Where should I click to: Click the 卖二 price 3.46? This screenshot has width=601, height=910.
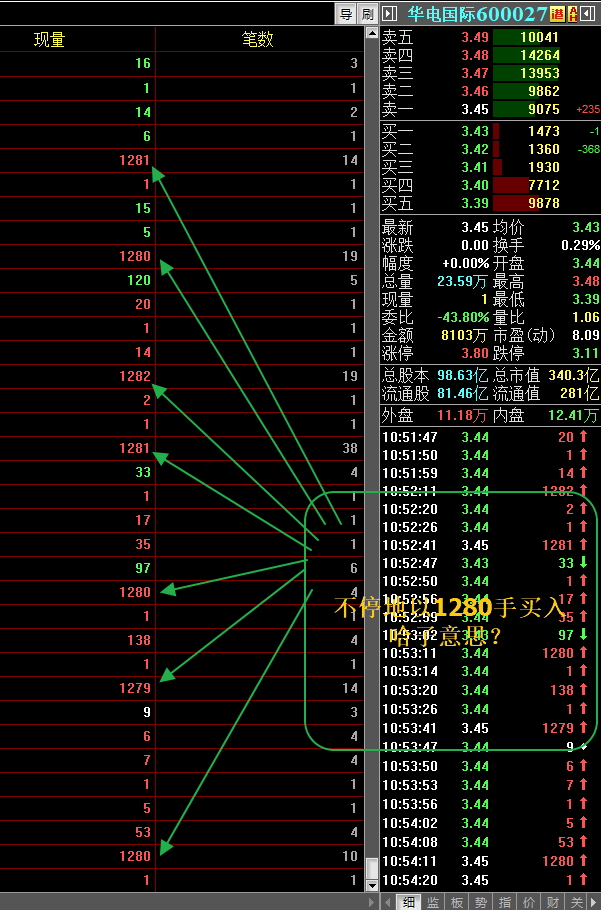[475, 92]
